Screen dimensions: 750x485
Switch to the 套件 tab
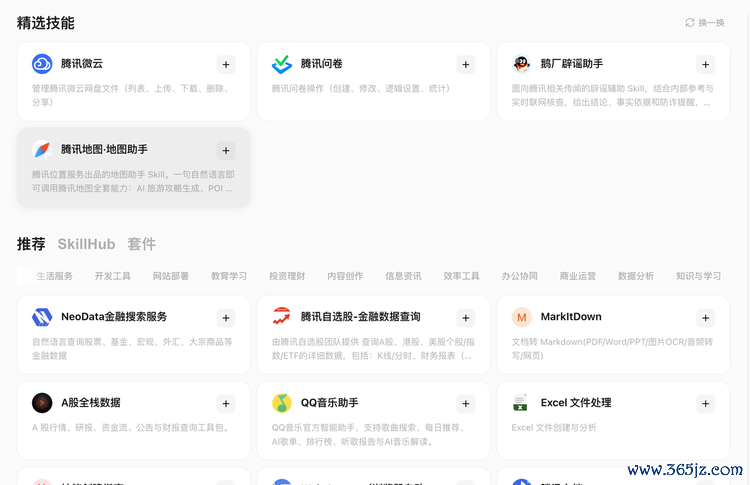142,244
